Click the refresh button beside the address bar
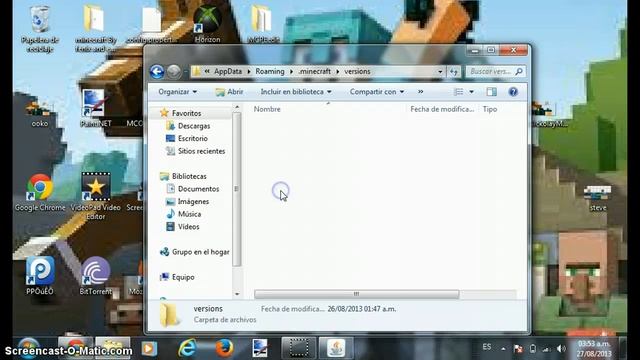Screen dimensions: 640x360 pyautogui.click(x=454, y=72)
